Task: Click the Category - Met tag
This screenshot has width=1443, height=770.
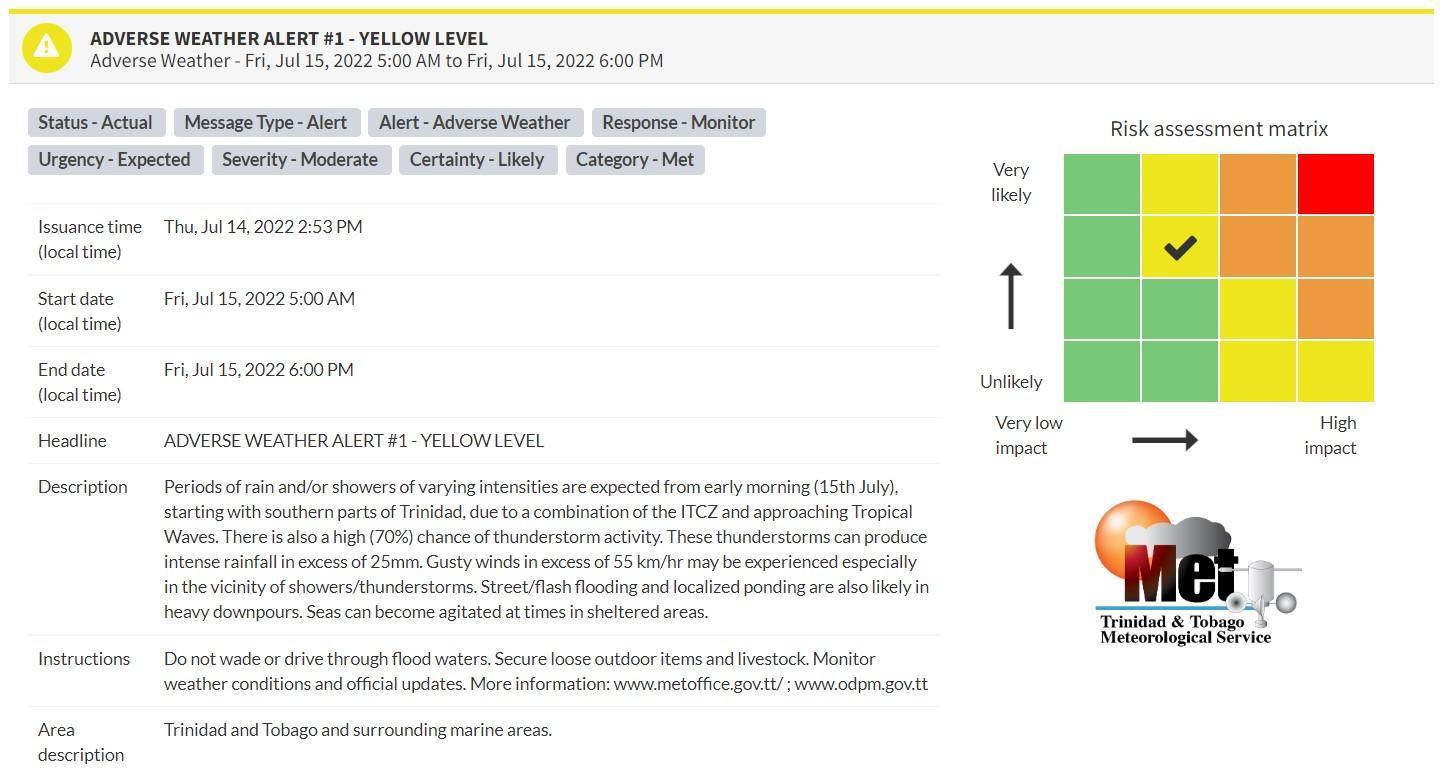Action: [x=635, y=160]
